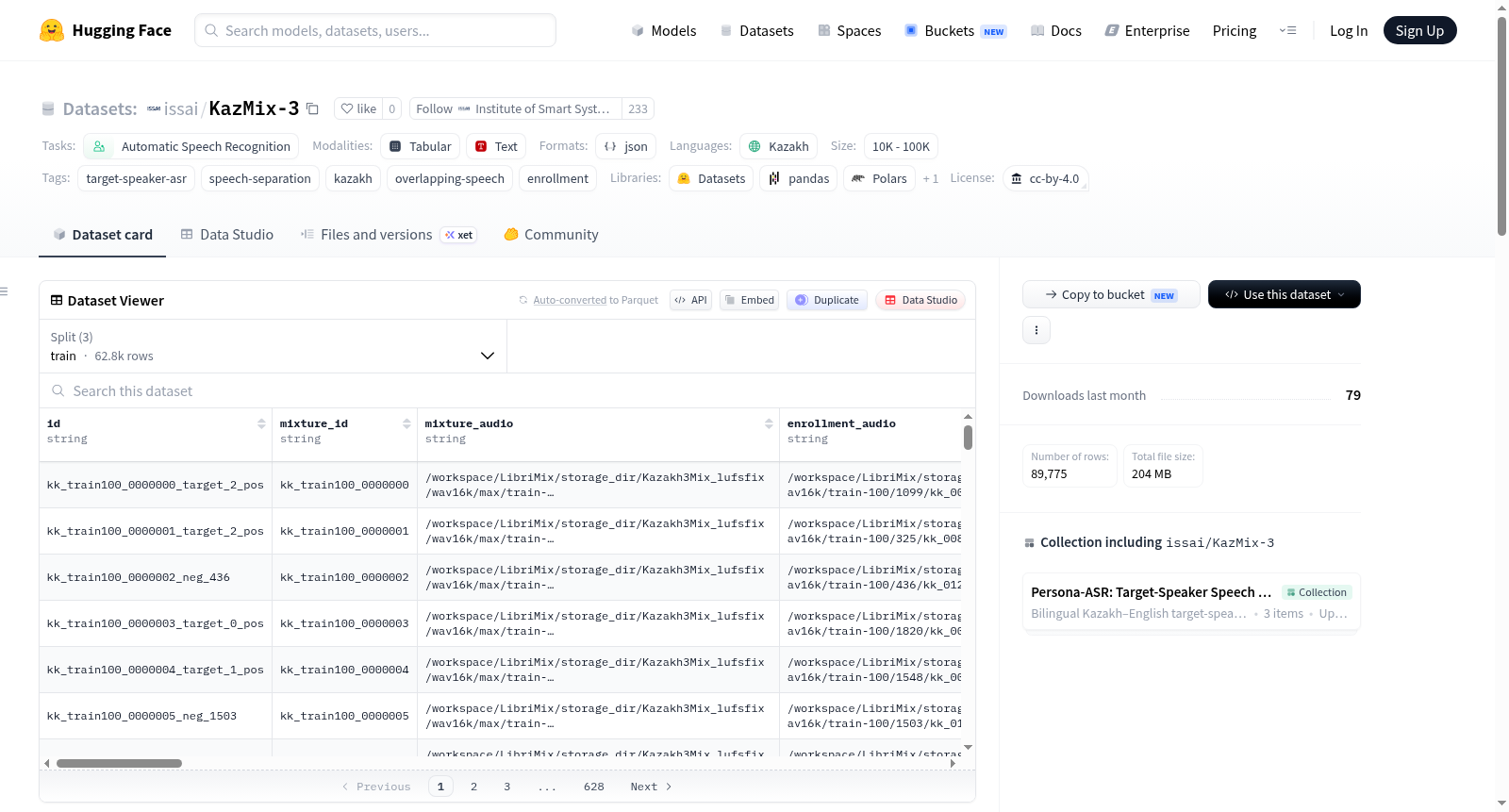Screen dimensions: 1509x812
Task: Follow Institute of Smart Systems
Action: pyautogui.click(x=515, y=108)
